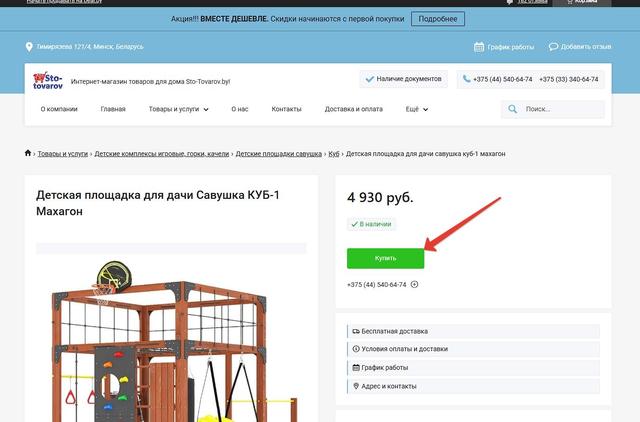Click the checkmark icon in Наличие документов
640x422 pixels.
[x=369, y=79]
